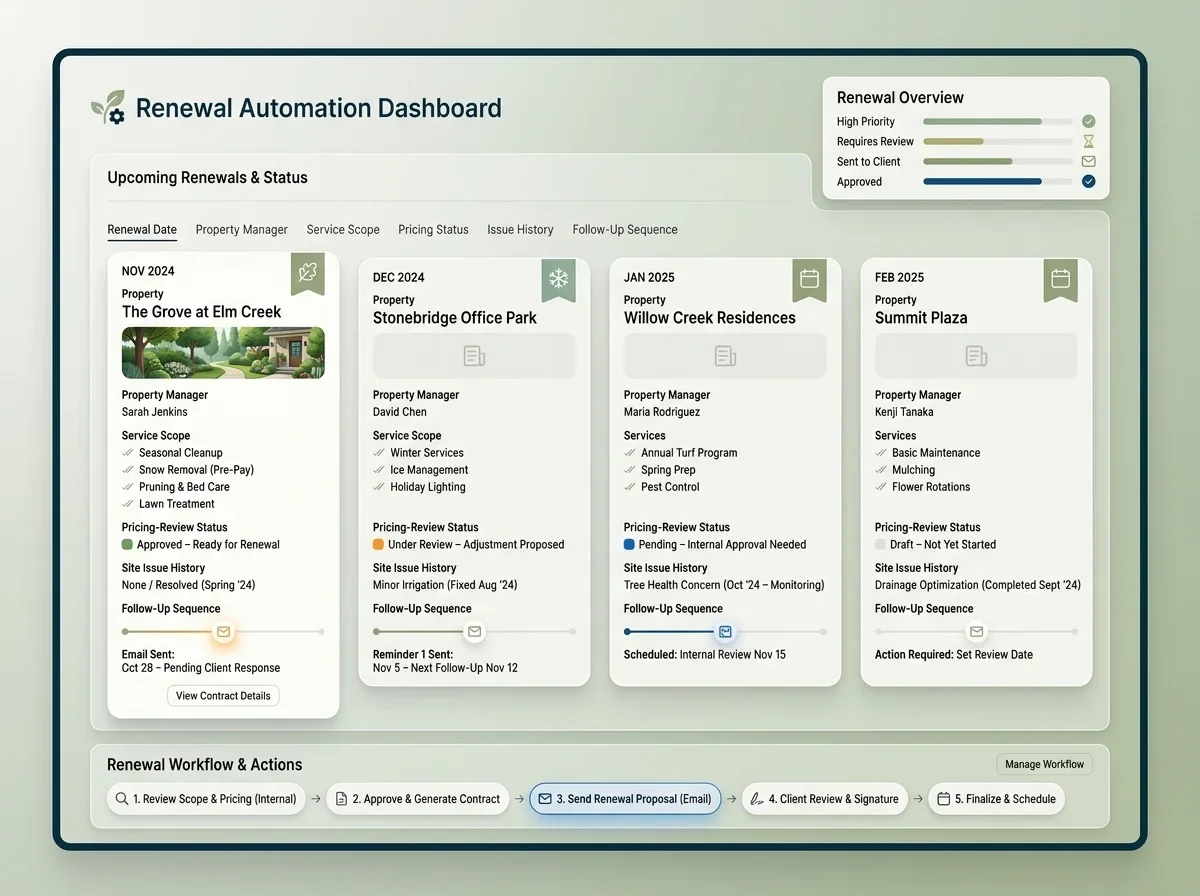The width and height of the screenshot is (1200, 896).
Task: Click the Sent to Client progress bar
Action: pos(997,161)
